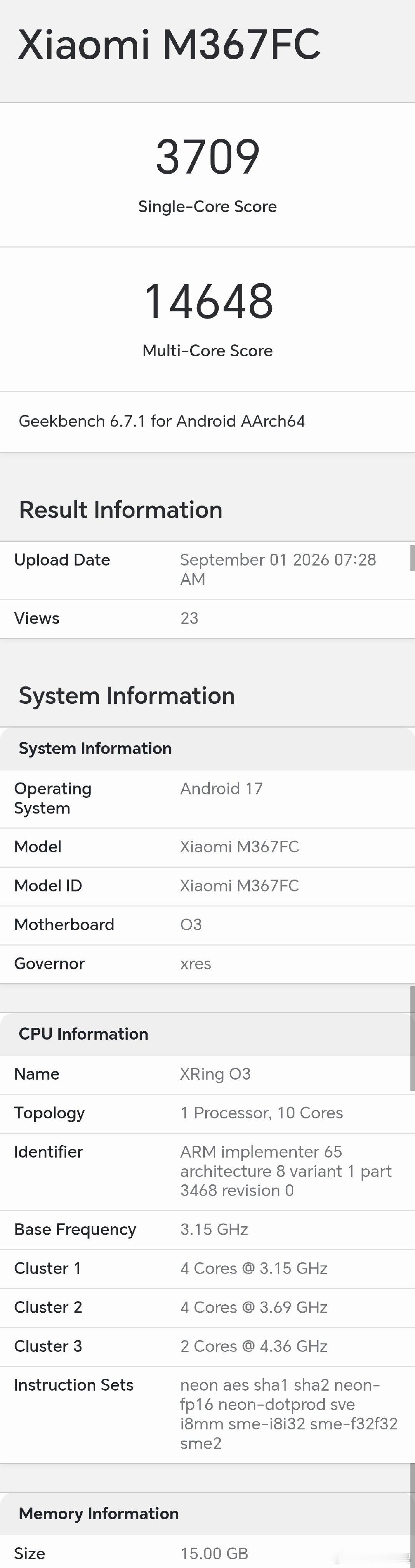The height and width of the screenshot is (1568, 415).
Task: Select Xiaomi M367FC in the Model ID row
Action: [x=239, y=886]
